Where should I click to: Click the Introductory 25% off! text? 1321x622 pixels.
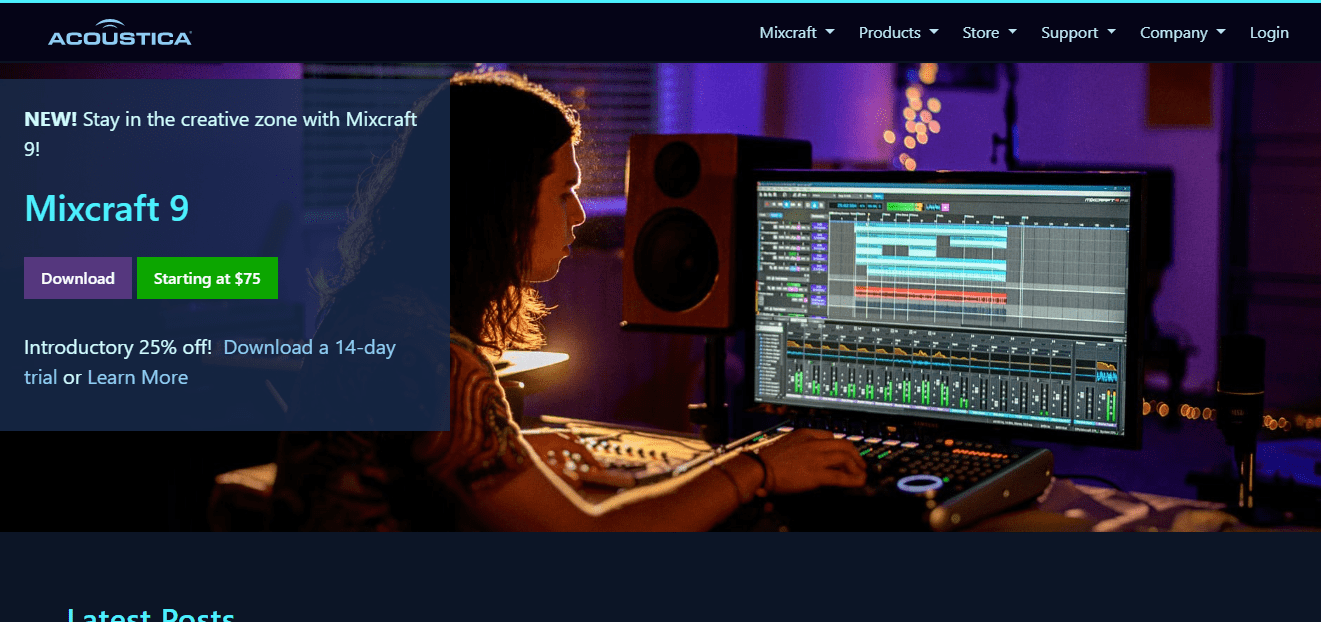[118, 347]
